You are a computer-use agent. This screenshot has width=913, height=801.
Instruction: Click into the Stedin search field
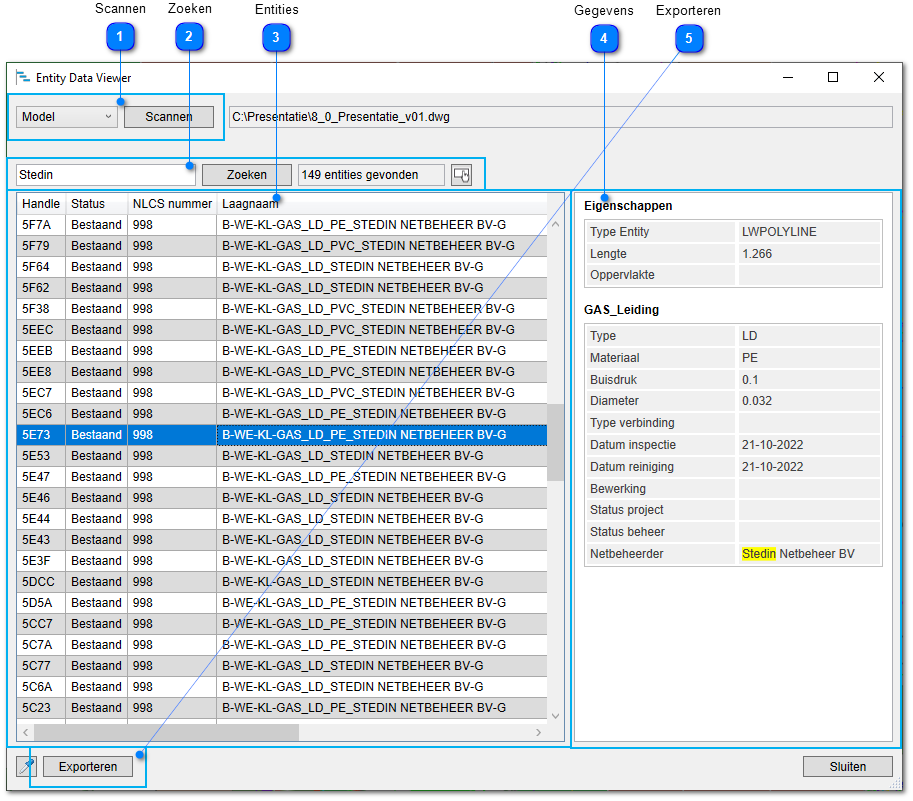tap(105, 175)
